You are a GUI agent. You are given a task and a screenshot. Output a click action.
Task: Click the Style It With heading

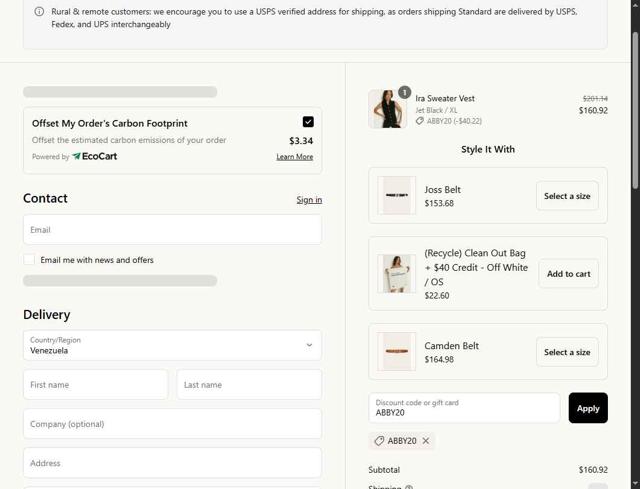pos(488,149)
